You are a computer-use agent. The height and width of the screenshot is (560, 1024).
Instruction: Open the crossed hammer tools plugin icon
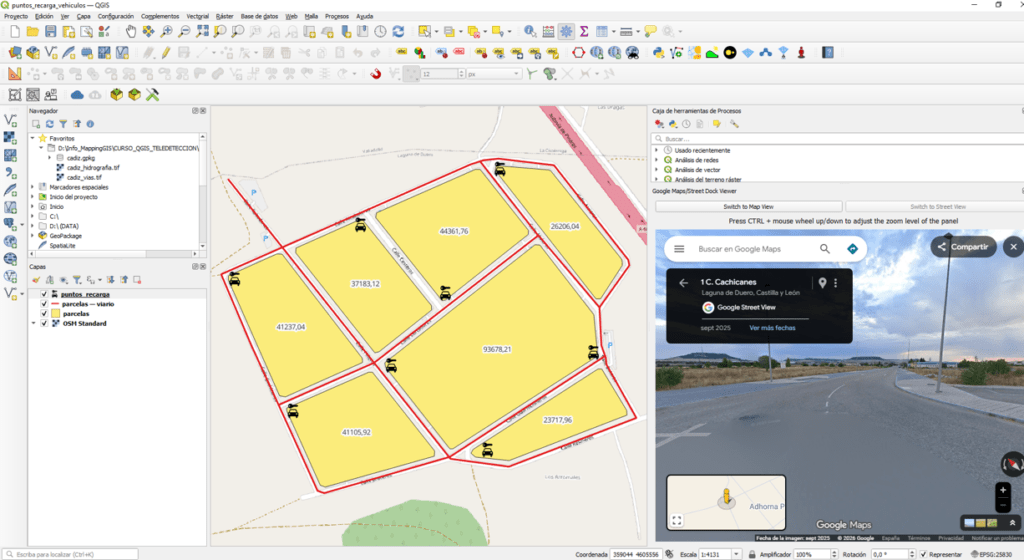(x=152, y=95)
